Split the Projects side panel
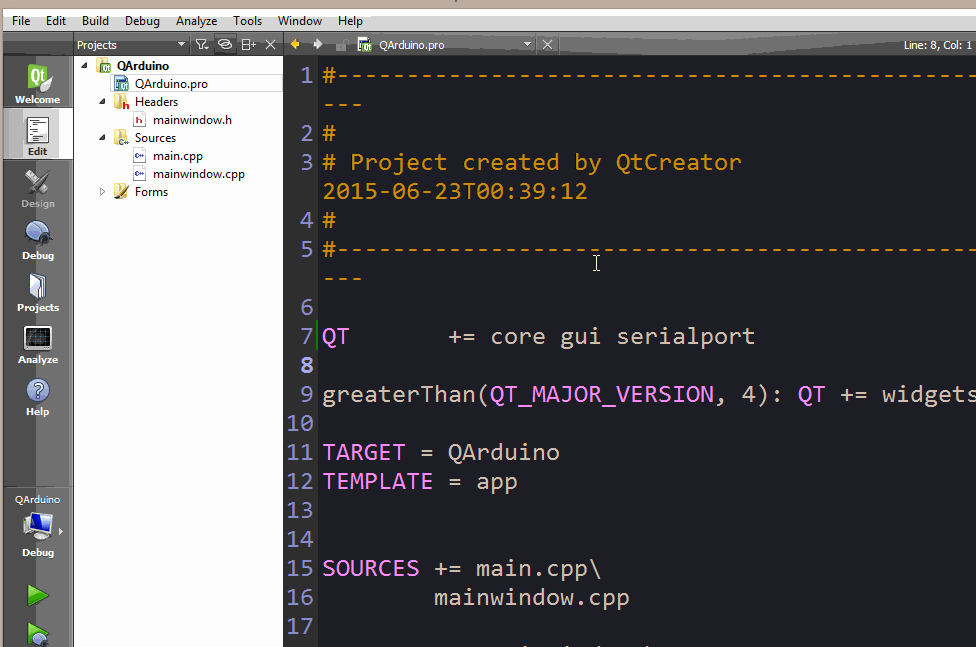 [x=248, y=45]
